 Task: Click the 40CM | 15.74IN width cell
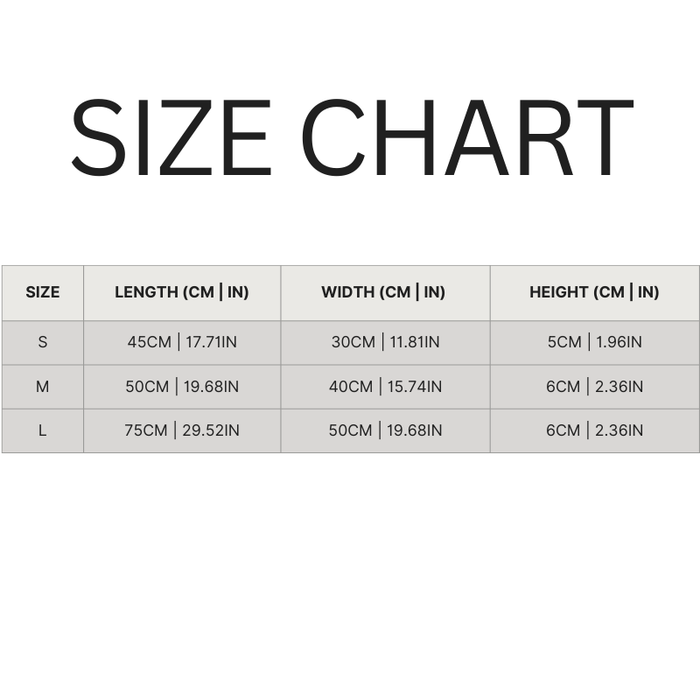[385, 386]
